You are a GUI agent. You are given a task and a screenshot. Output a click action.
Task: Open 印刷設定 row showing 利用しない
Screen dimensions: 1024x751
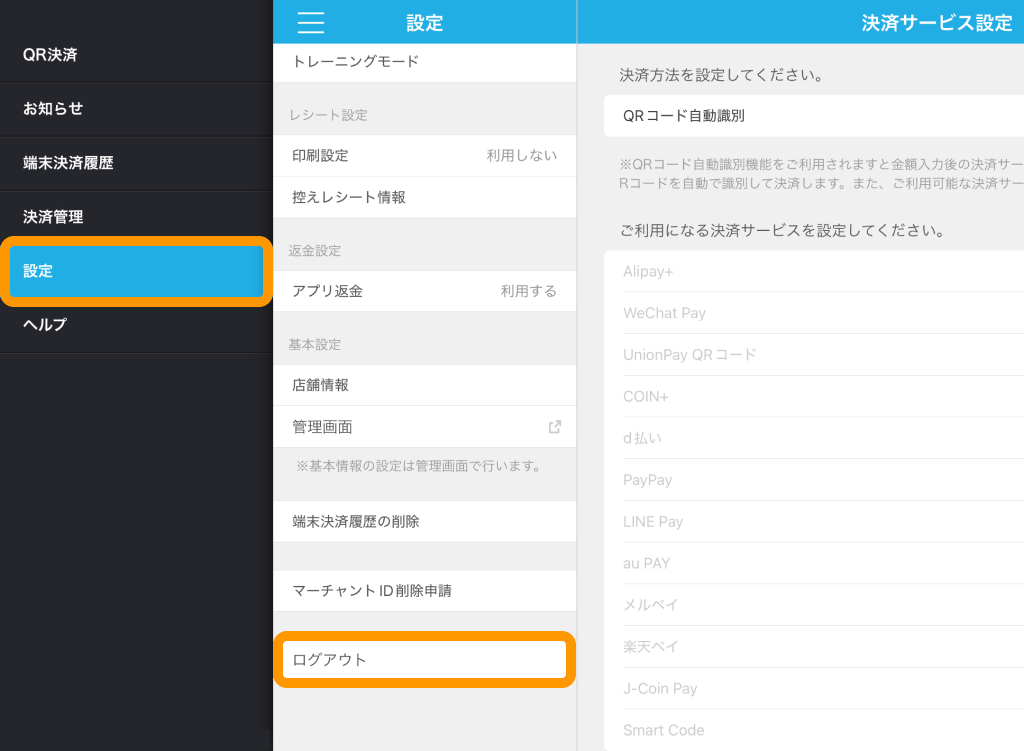pyautogui.click(x=424, y=156)
